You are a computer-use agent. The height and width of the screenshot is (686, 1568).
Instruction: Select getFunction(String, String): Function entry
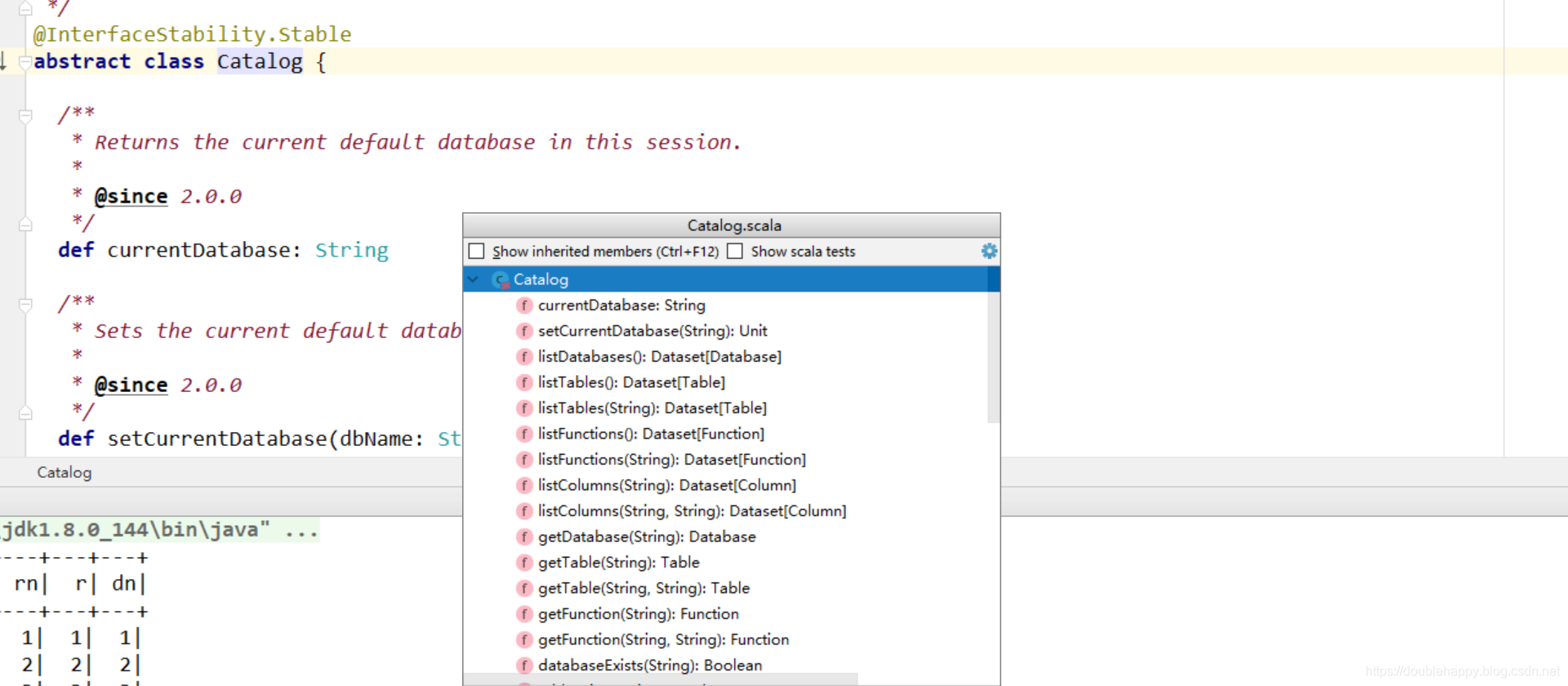pyautogui.click(x=664, y=639)
